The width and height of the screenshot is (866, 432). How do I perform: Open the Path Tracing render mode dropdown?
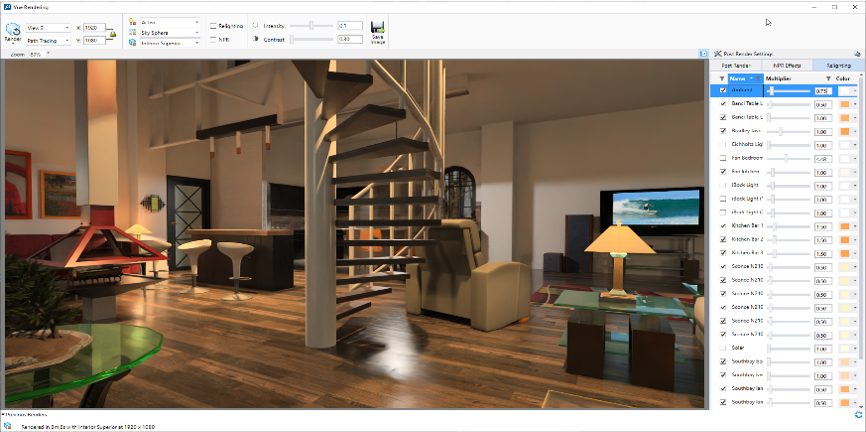click(46, 41)
